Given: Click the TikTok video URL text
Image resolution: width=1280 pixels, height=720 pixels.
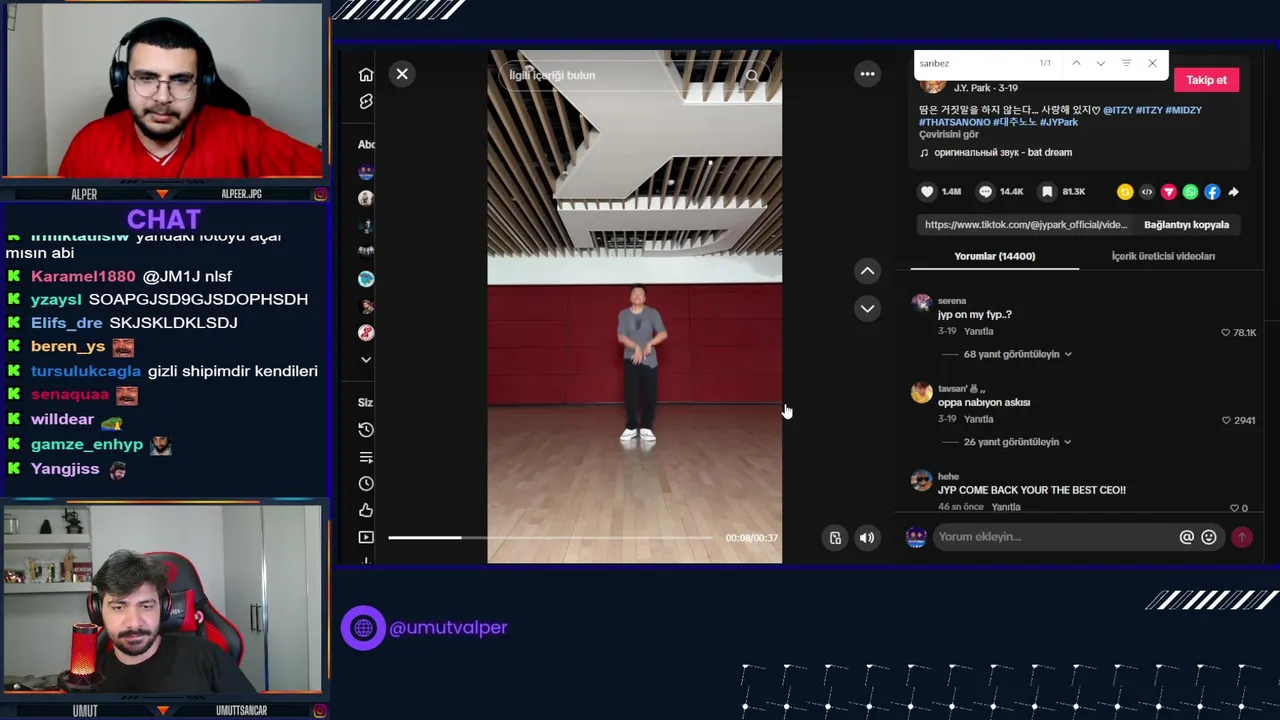Looking at the screenshot, I should tap(1025, 225).
